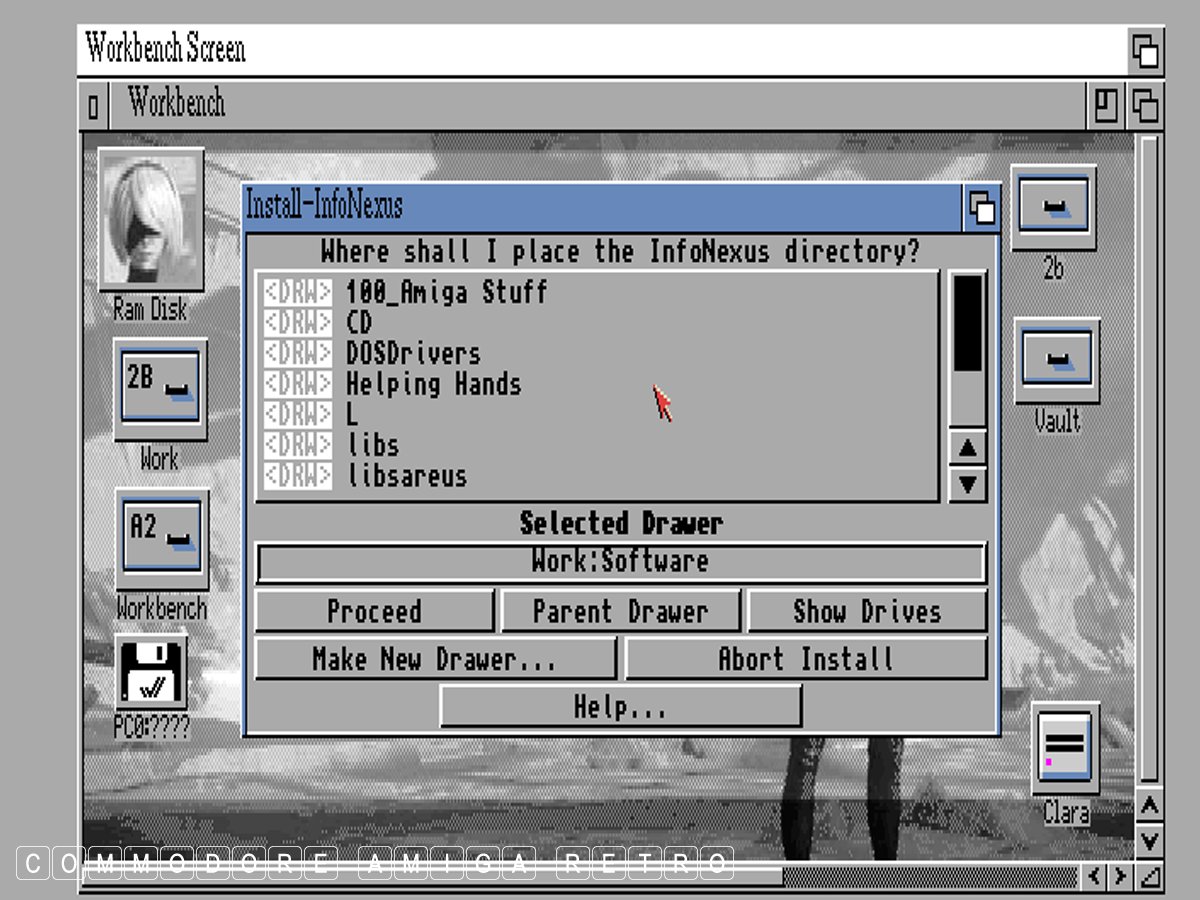Click the Workbench window zoom gadget
Screen dimensions: 1200x900
(1105, 106)
